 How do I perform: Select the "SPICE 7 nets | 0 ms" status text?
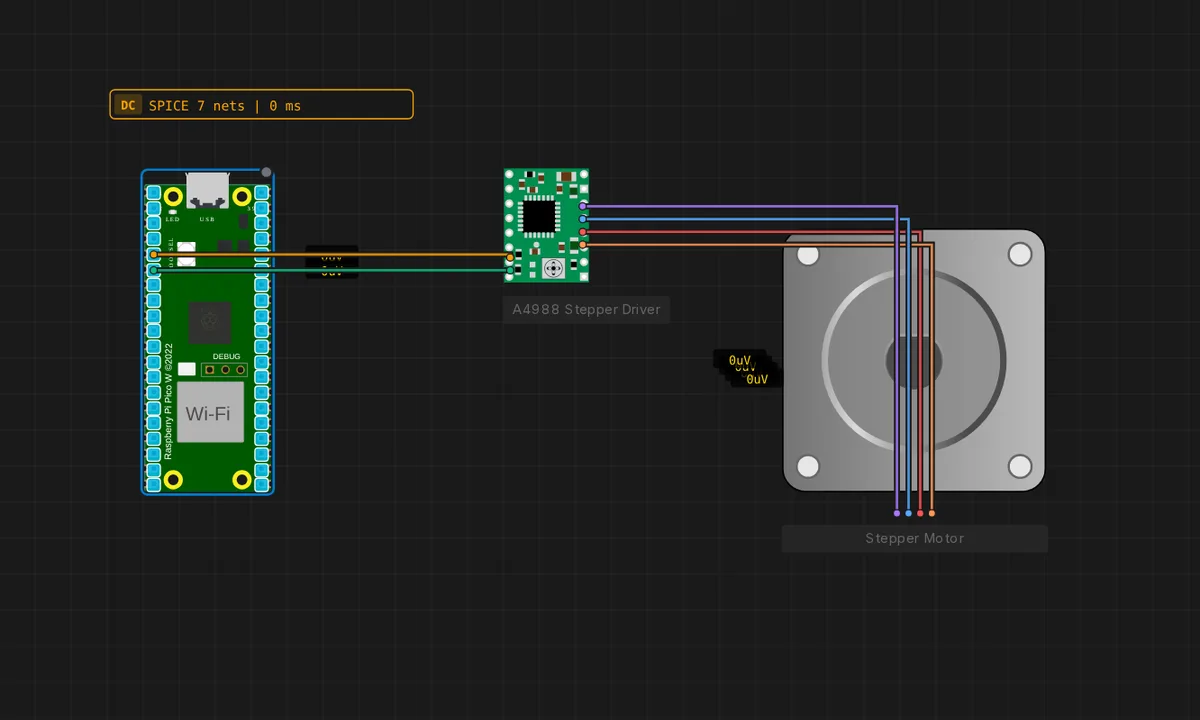225,105
